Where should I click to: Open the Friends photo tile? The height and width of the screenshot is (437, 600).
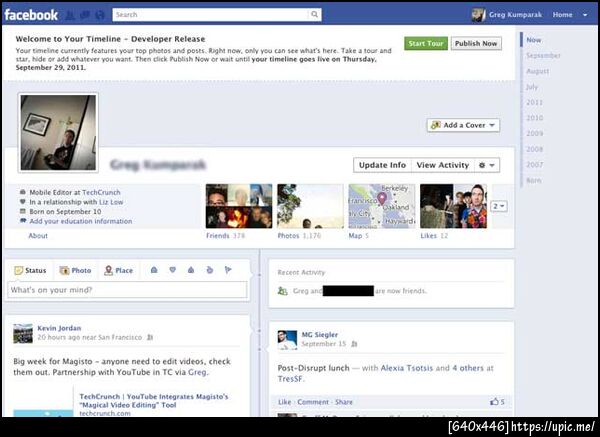(x=239, y=206)
